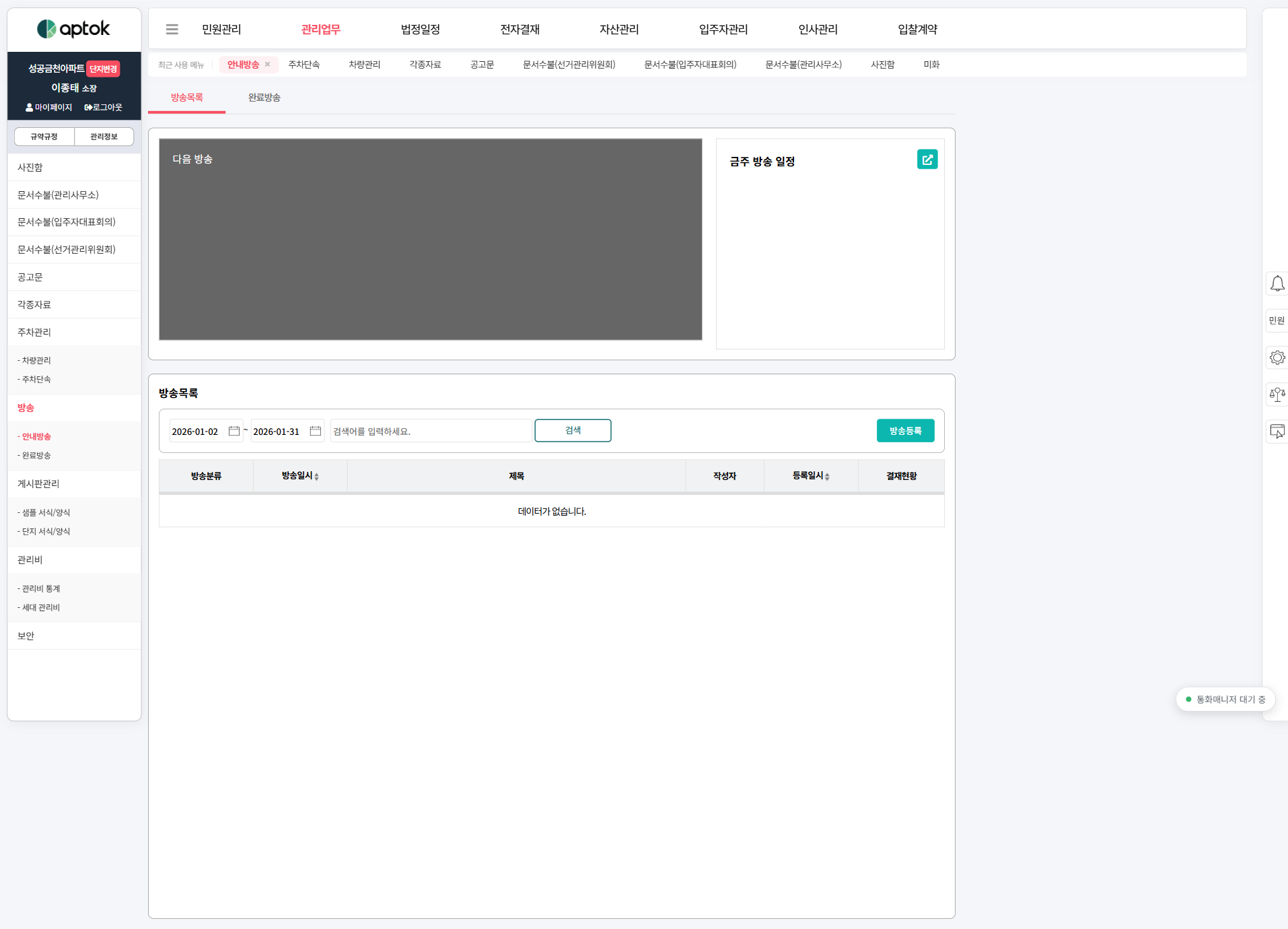Viewport: 1288px width, 929px height.
Task: Click 로그아웃 to sign out
Action: tap(103, 108)
